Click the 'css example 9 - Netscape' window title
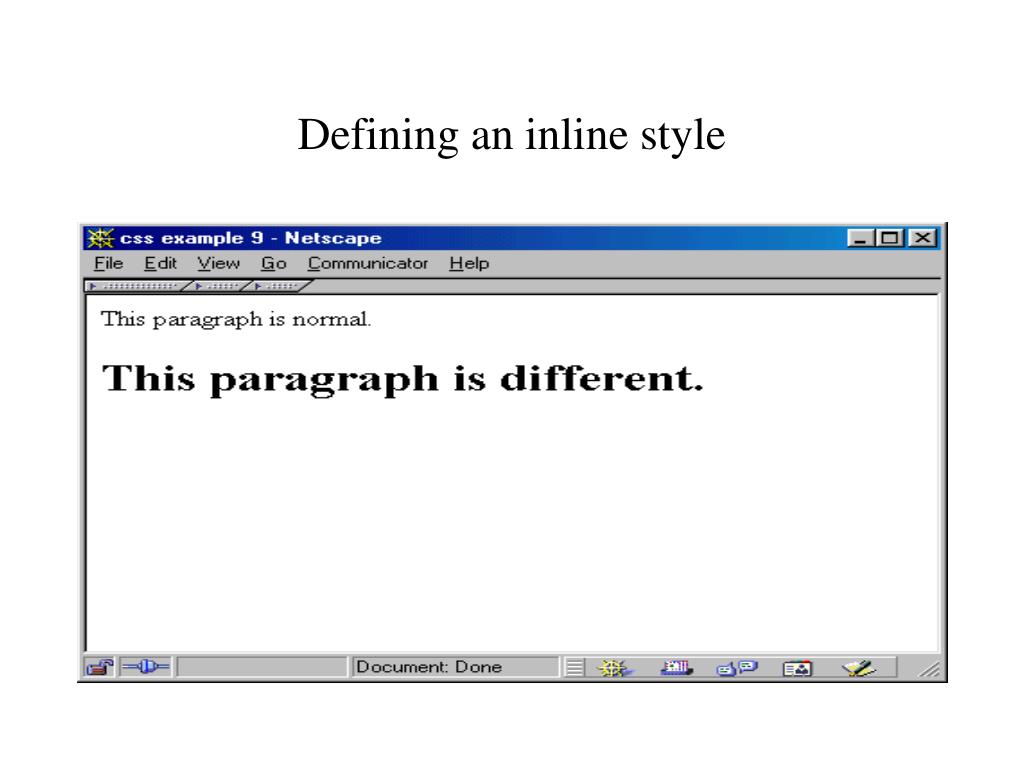The height and width of the screenshot is (768, 1024). (x=251, y=238)
